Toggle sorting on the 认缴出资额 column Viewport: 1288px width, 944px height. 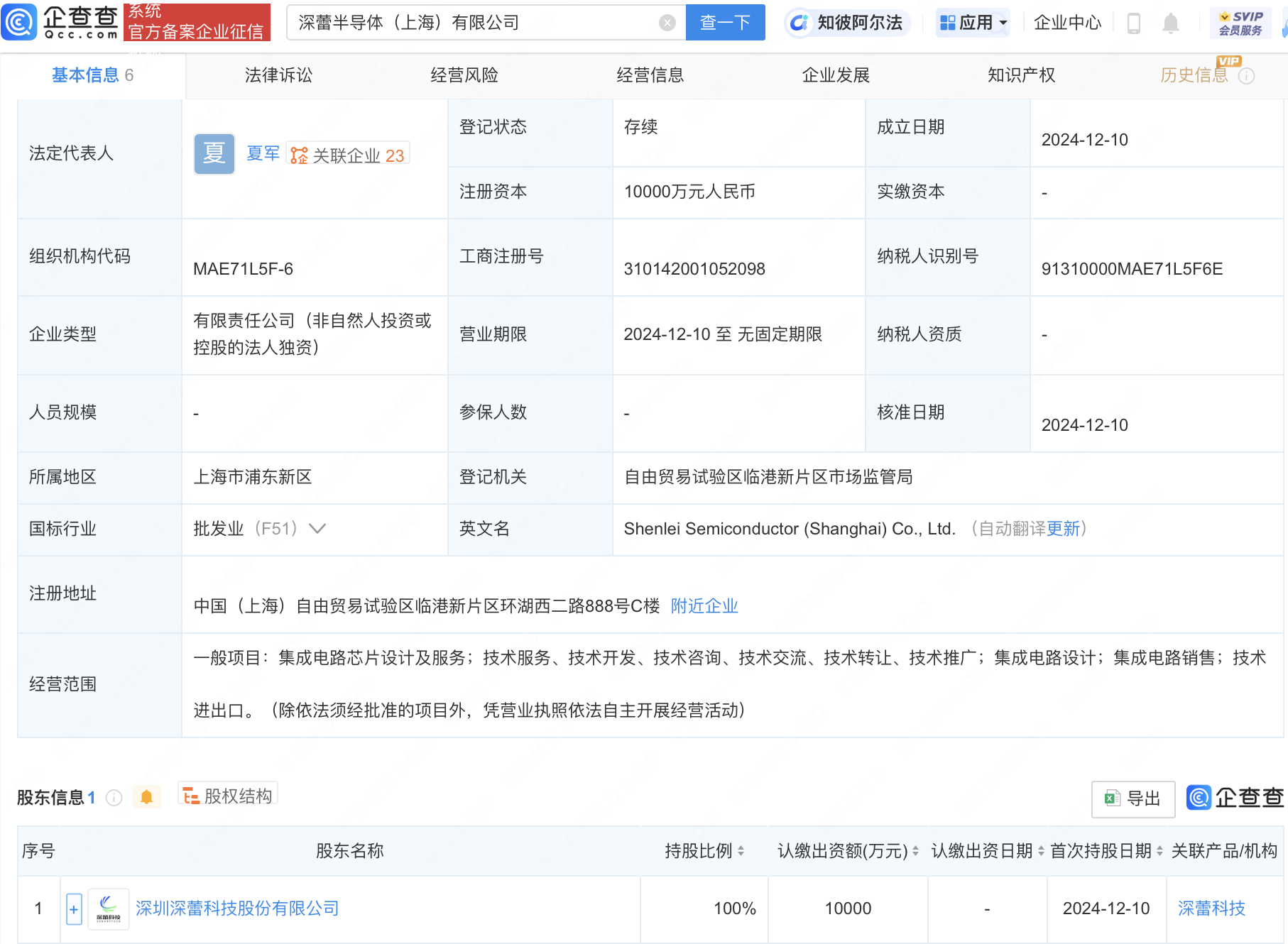(x=915, y=851)
